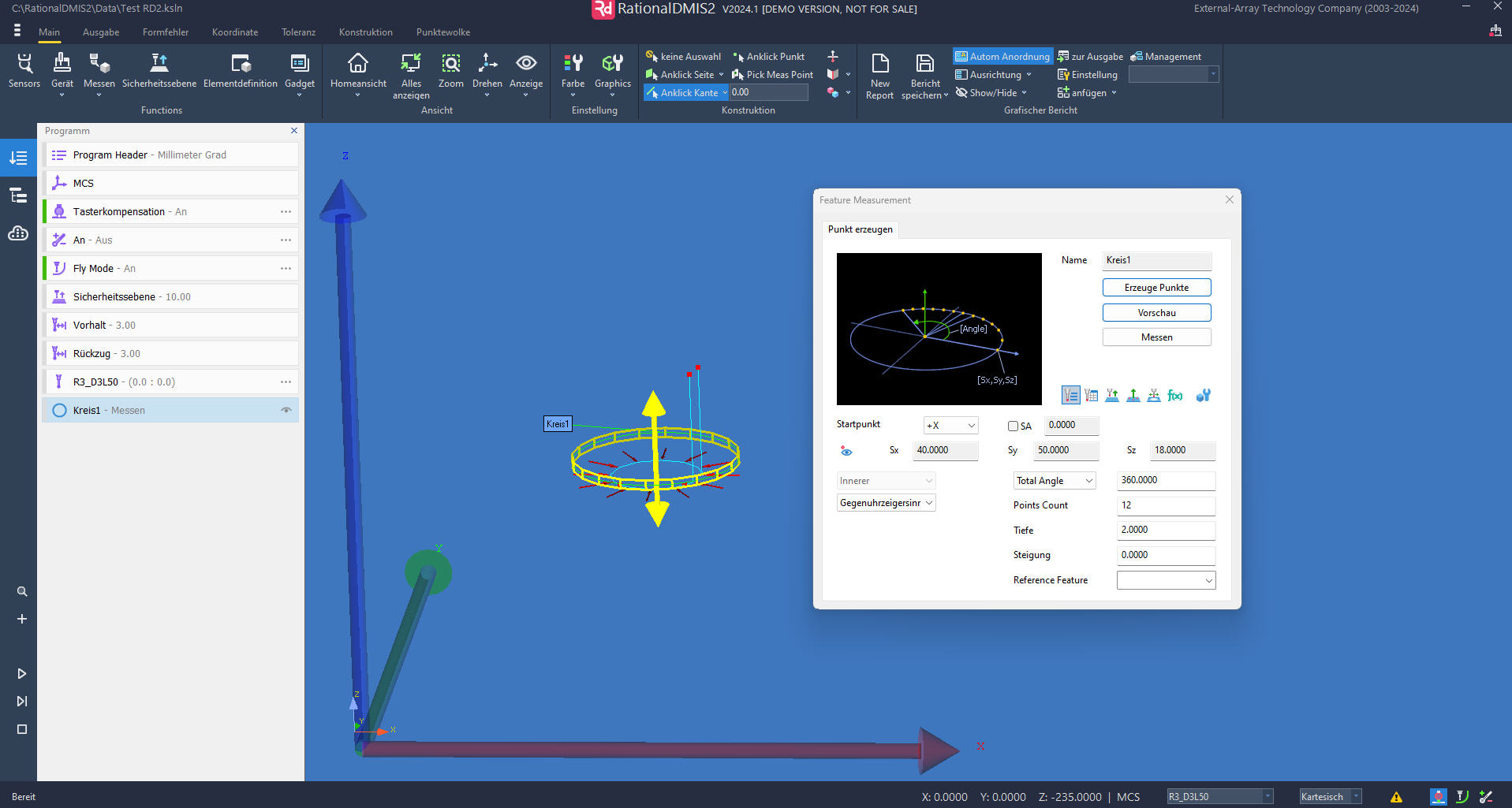
Task: Click the Sicherheitsebene ribbon icon
Action: coord(159,71)
